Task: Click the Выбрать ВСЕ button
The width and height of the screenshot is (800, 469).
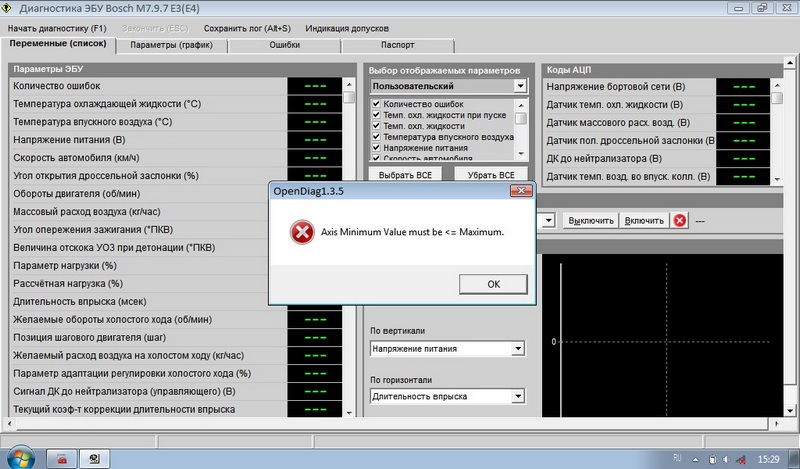Action: [x=405, y=175]
